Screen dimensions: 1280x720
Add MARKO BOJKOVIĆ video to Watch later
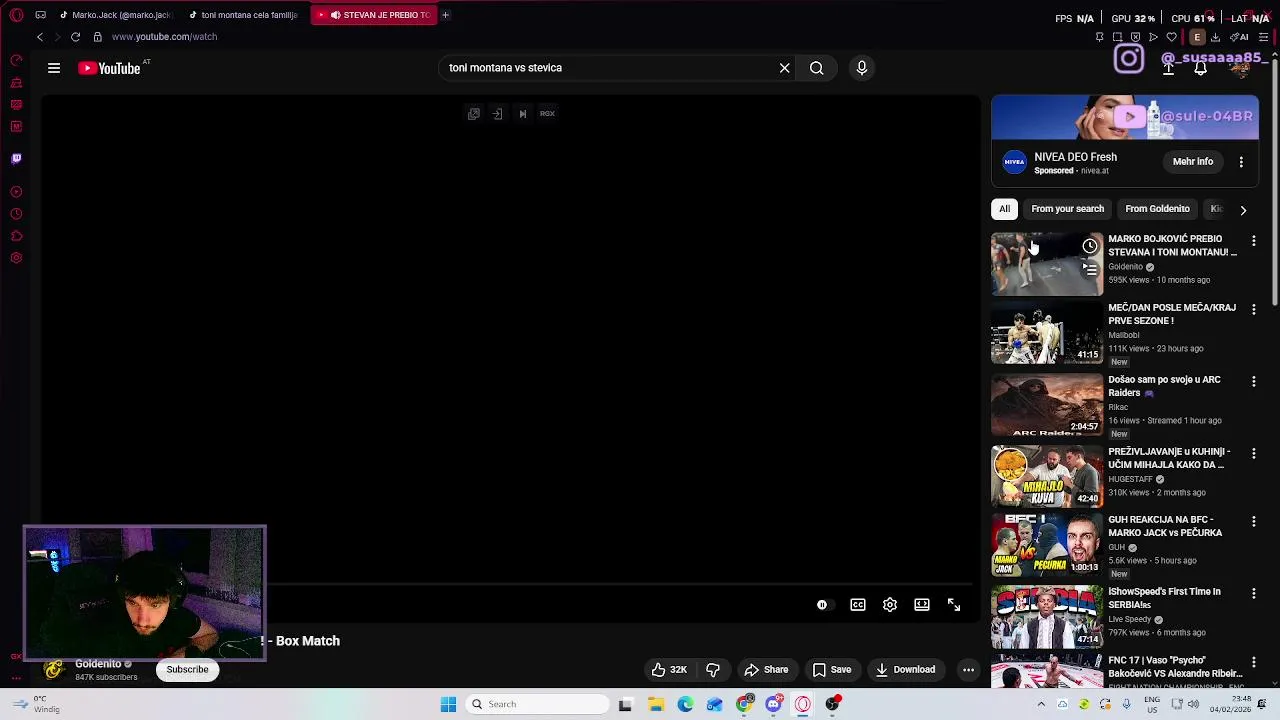(1090, 246)
